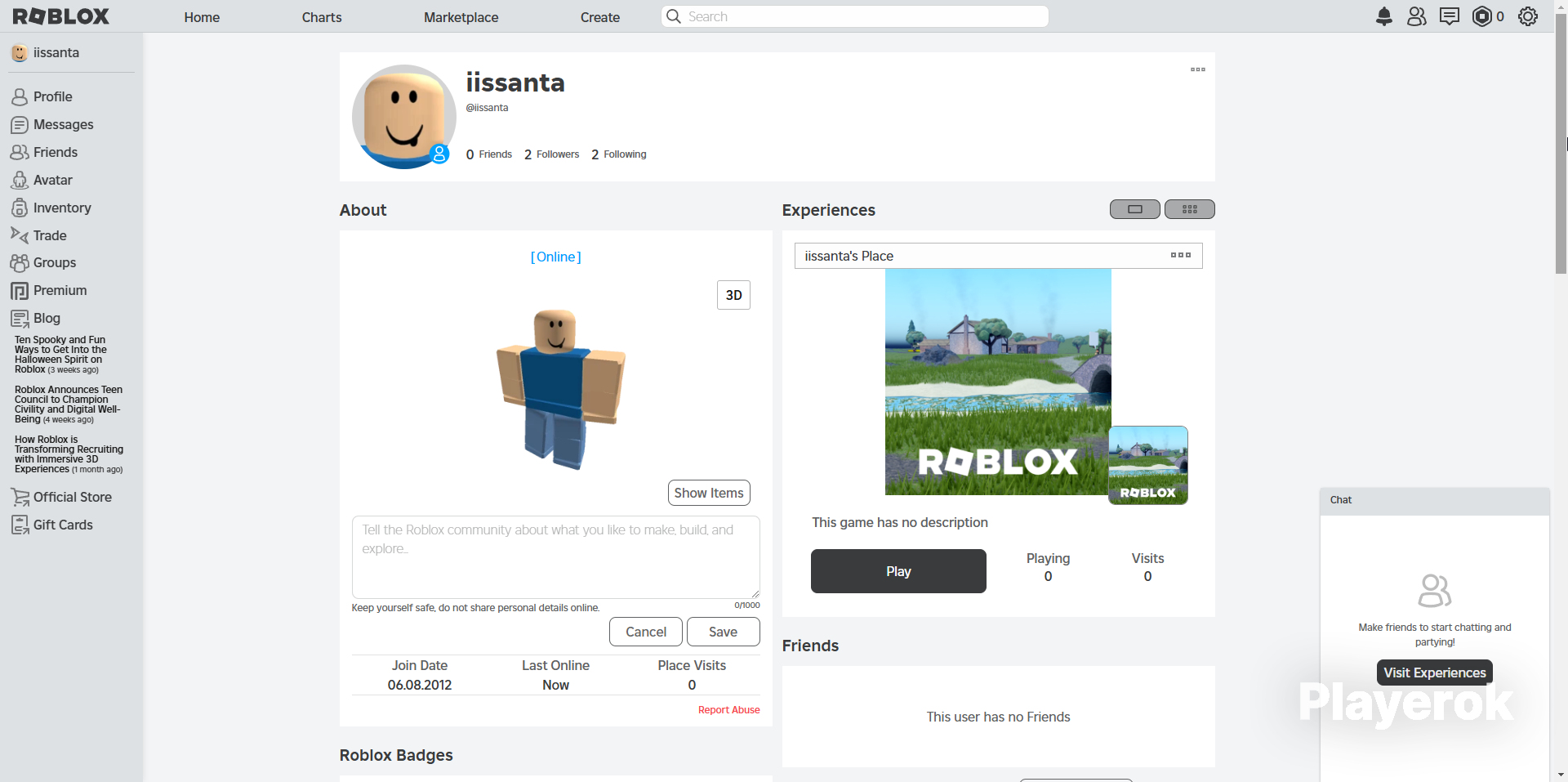Image resolution: width=1568 pixels, height=782 pixels.
Task: Expand iissanta's Place options menu
Action: pyautogui.click(x=1180, y=256)
